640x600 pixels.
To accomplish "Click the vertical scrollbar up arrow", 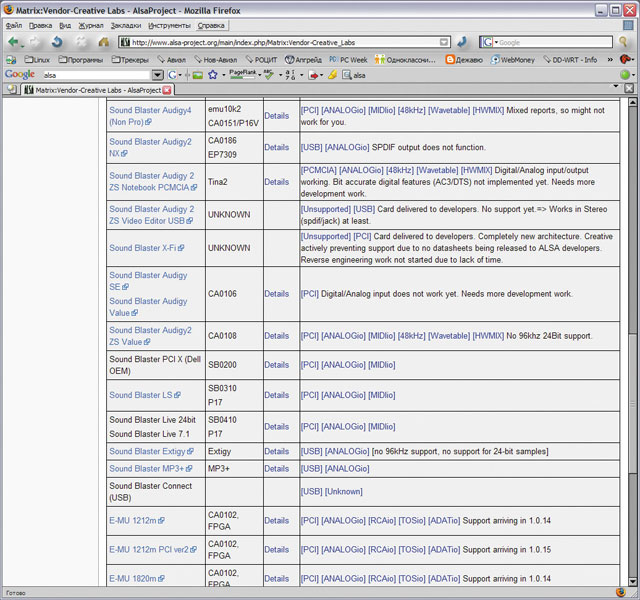I will tap(632, 102).
